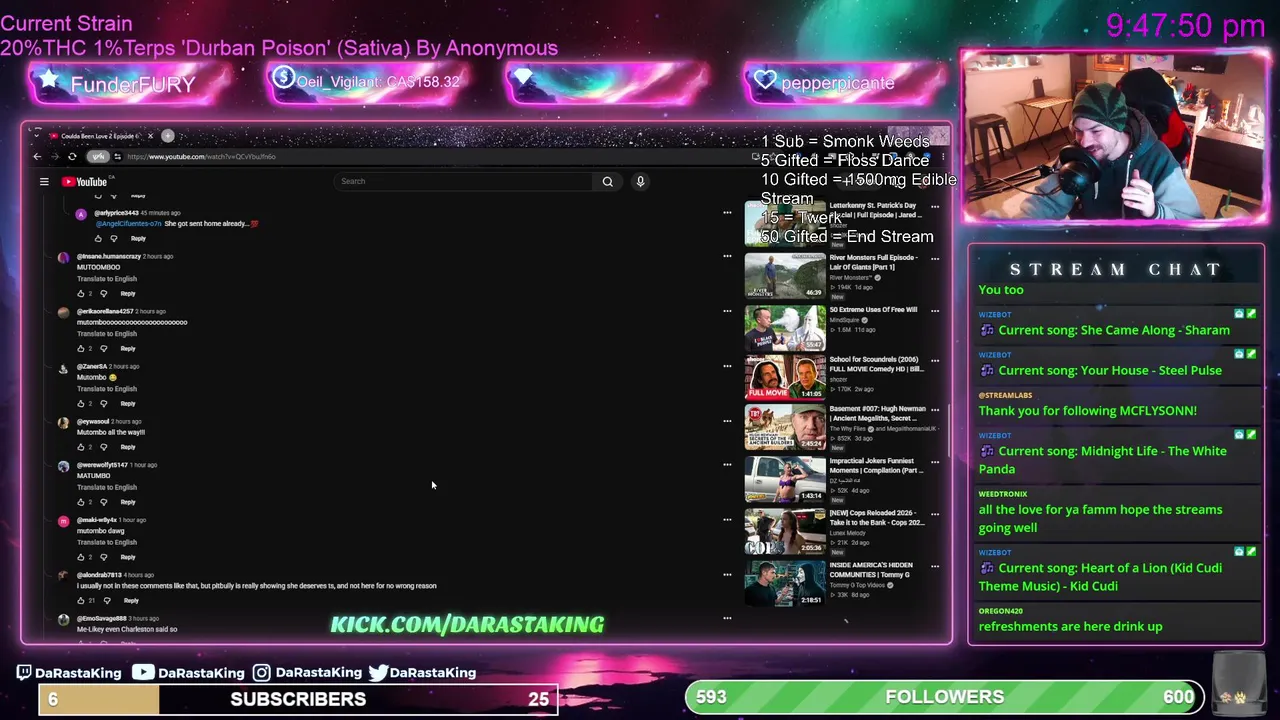Reply to the MUTOOMBOO comment
This screenshot has width=1280, height=720.
pyautogui.click(x=128, y=293)
